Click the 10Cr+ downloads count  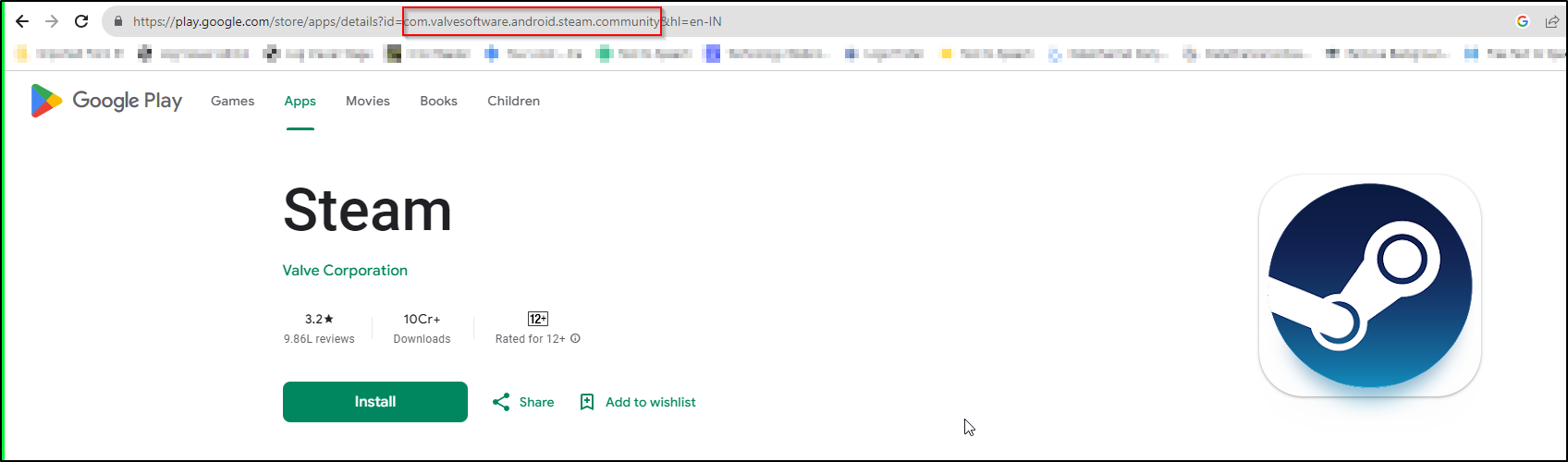point(422,319)
